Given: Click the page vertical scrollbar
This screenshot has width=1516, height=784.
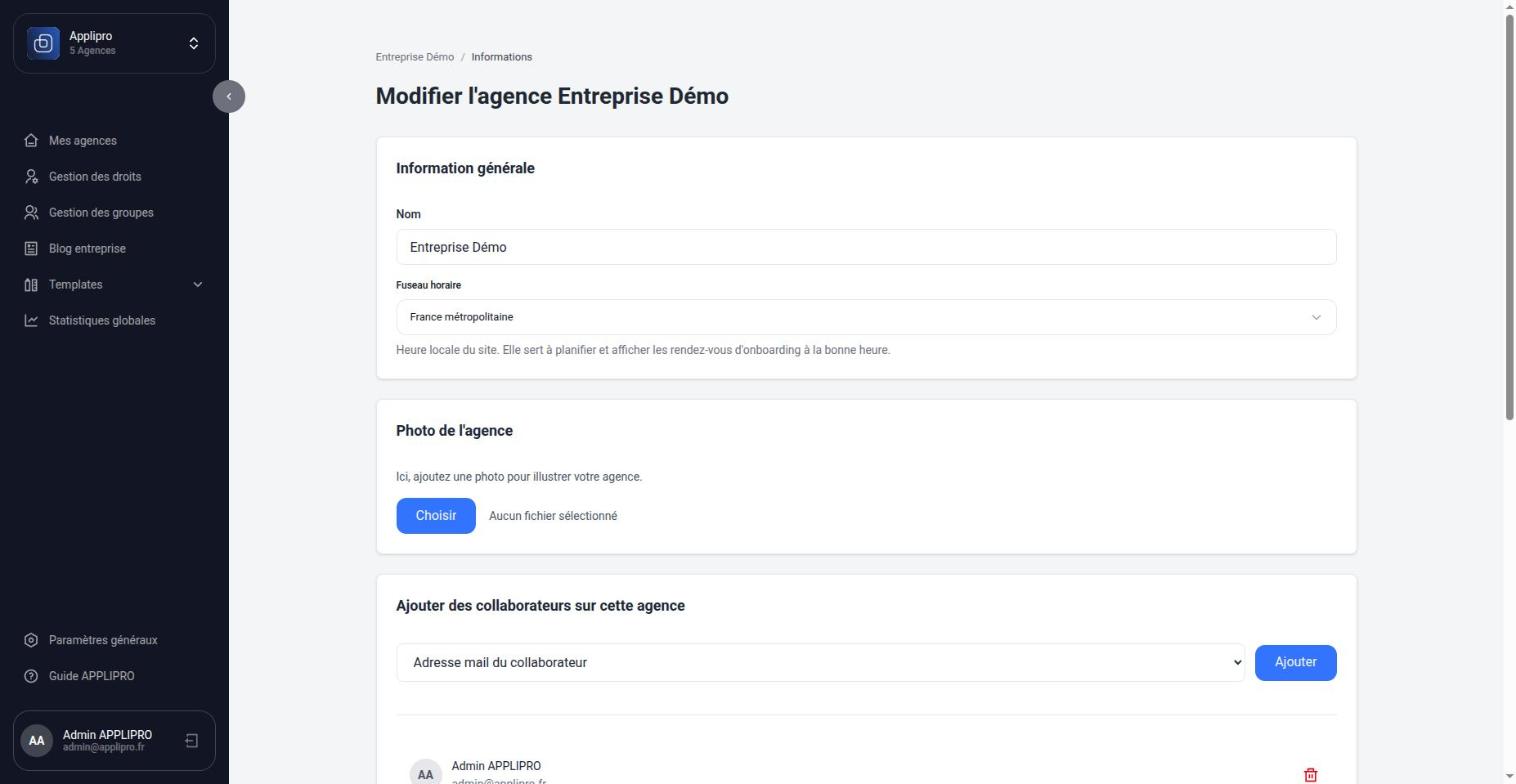Looking at the screenshot, I should click(1509, 218).
